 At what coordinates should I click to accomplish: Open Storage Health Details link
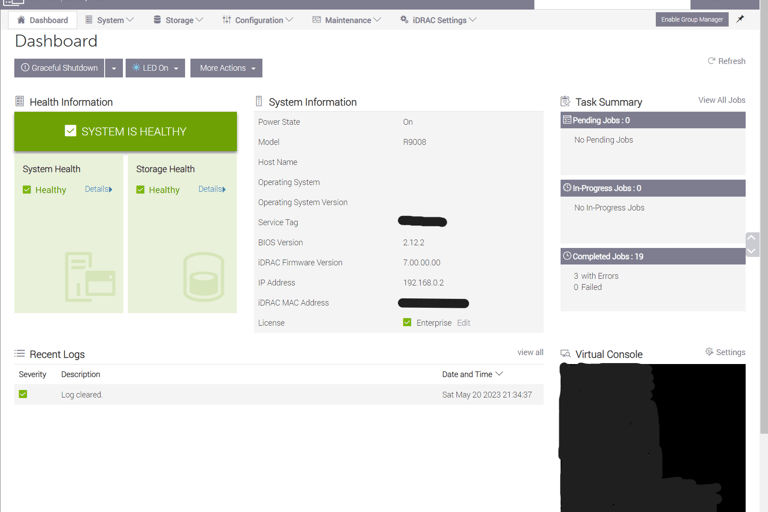coord(212,189)
